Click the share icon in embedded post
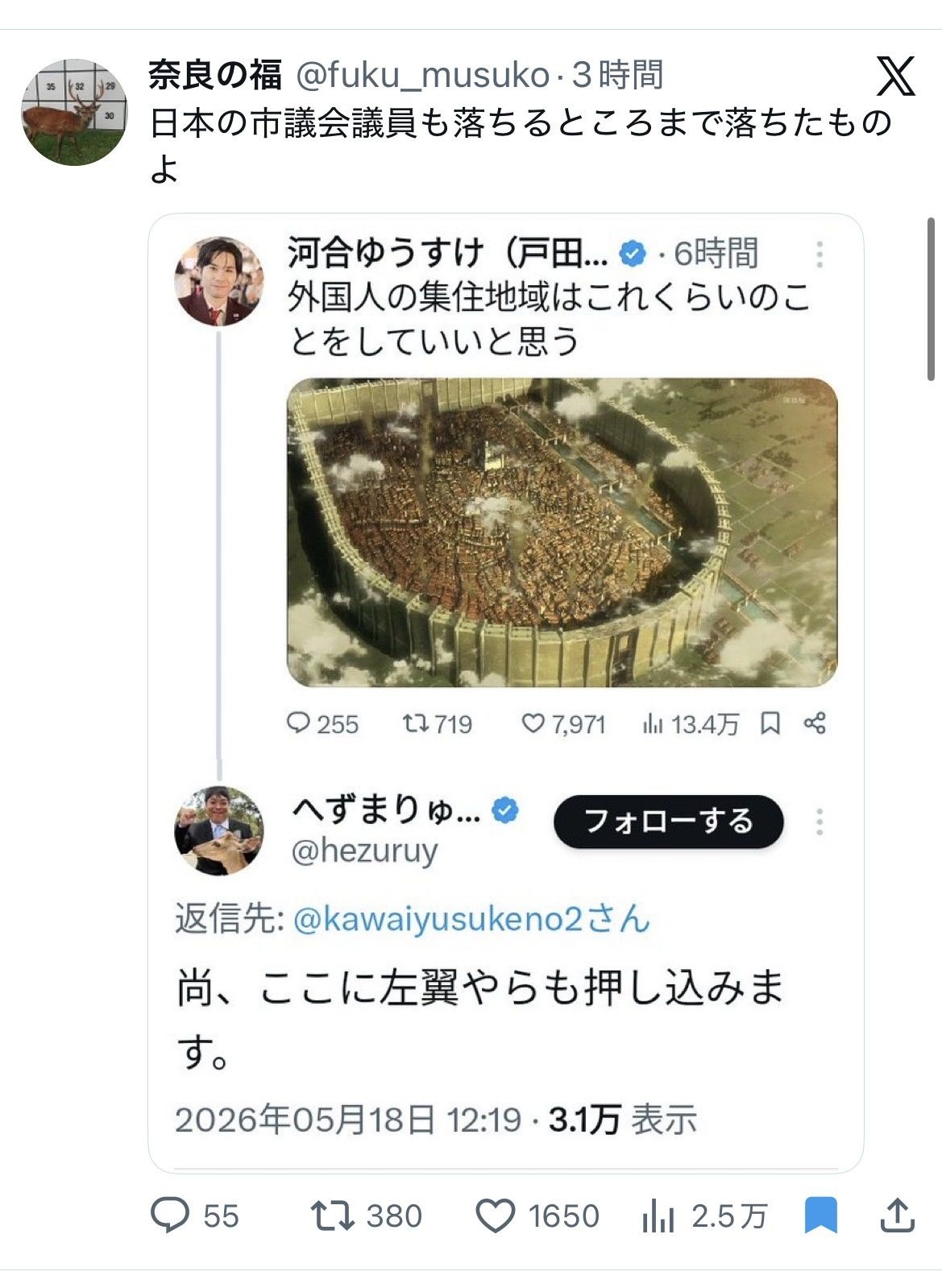 pos(815,723)
